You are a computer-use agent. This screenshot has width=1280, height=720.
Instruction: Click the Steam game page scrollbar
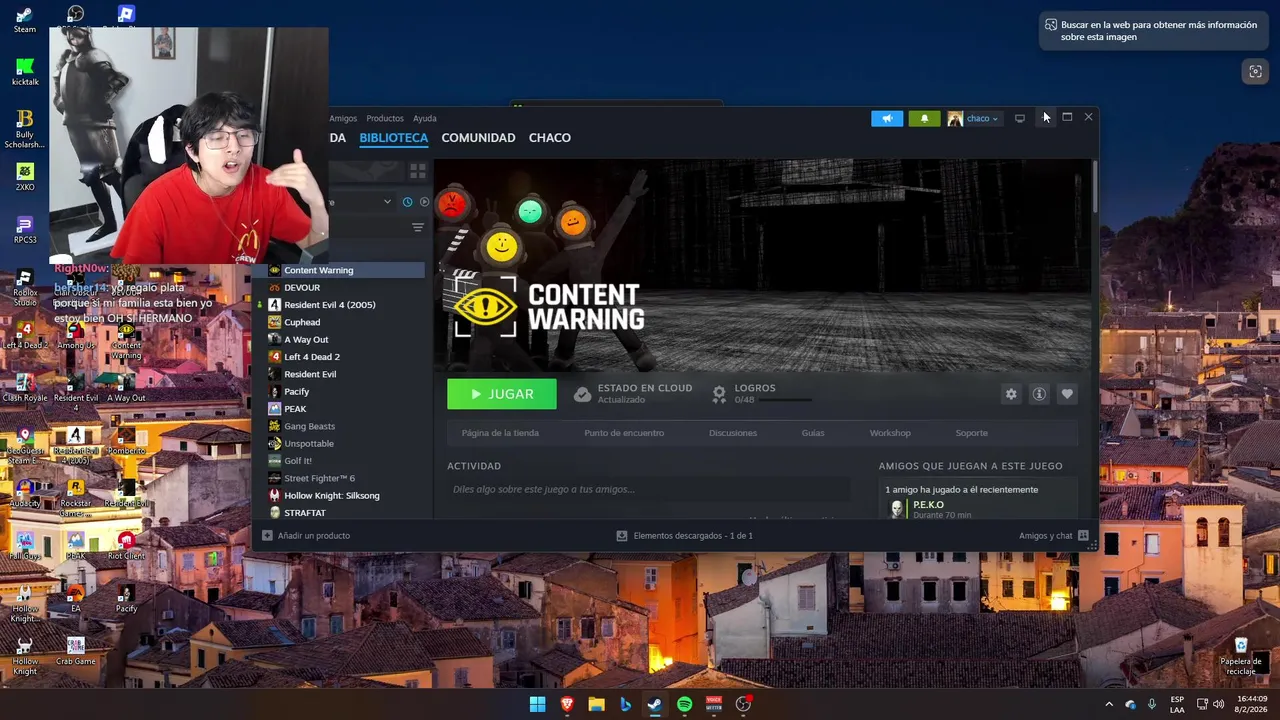click(1095, 185)
